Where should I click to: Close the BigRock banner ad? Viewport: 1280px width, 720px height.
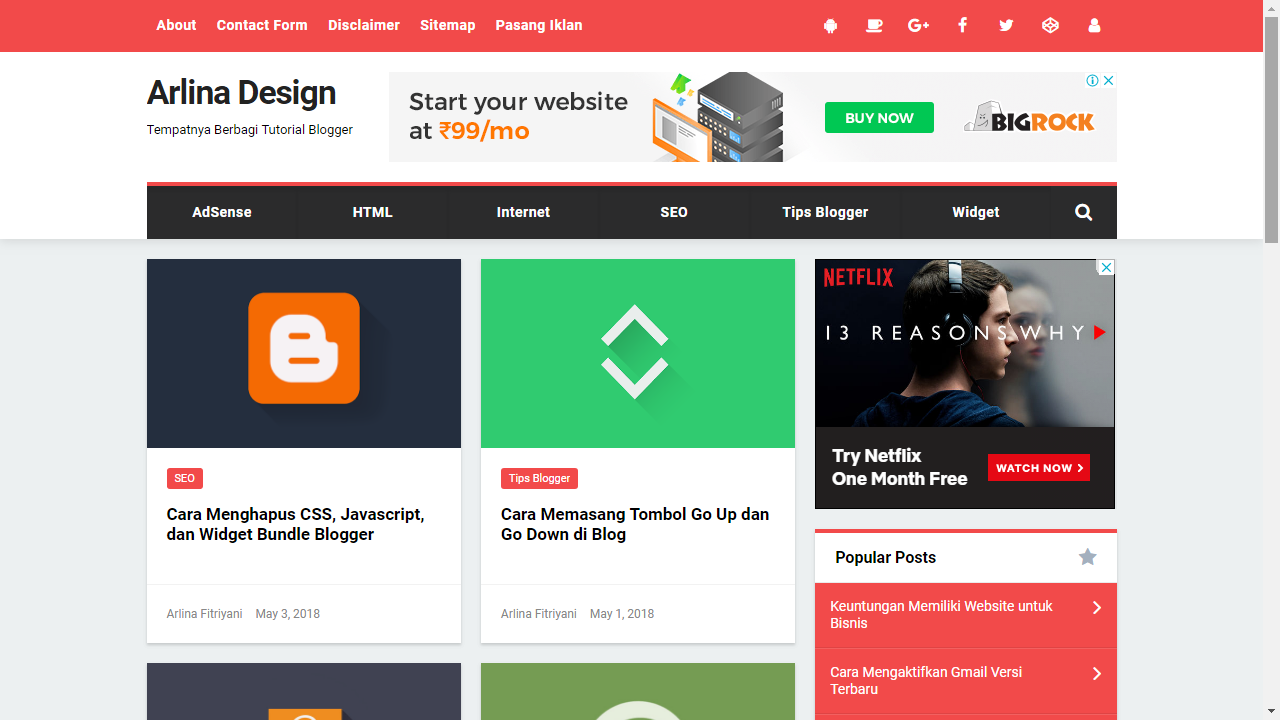tap(1108, 80)
